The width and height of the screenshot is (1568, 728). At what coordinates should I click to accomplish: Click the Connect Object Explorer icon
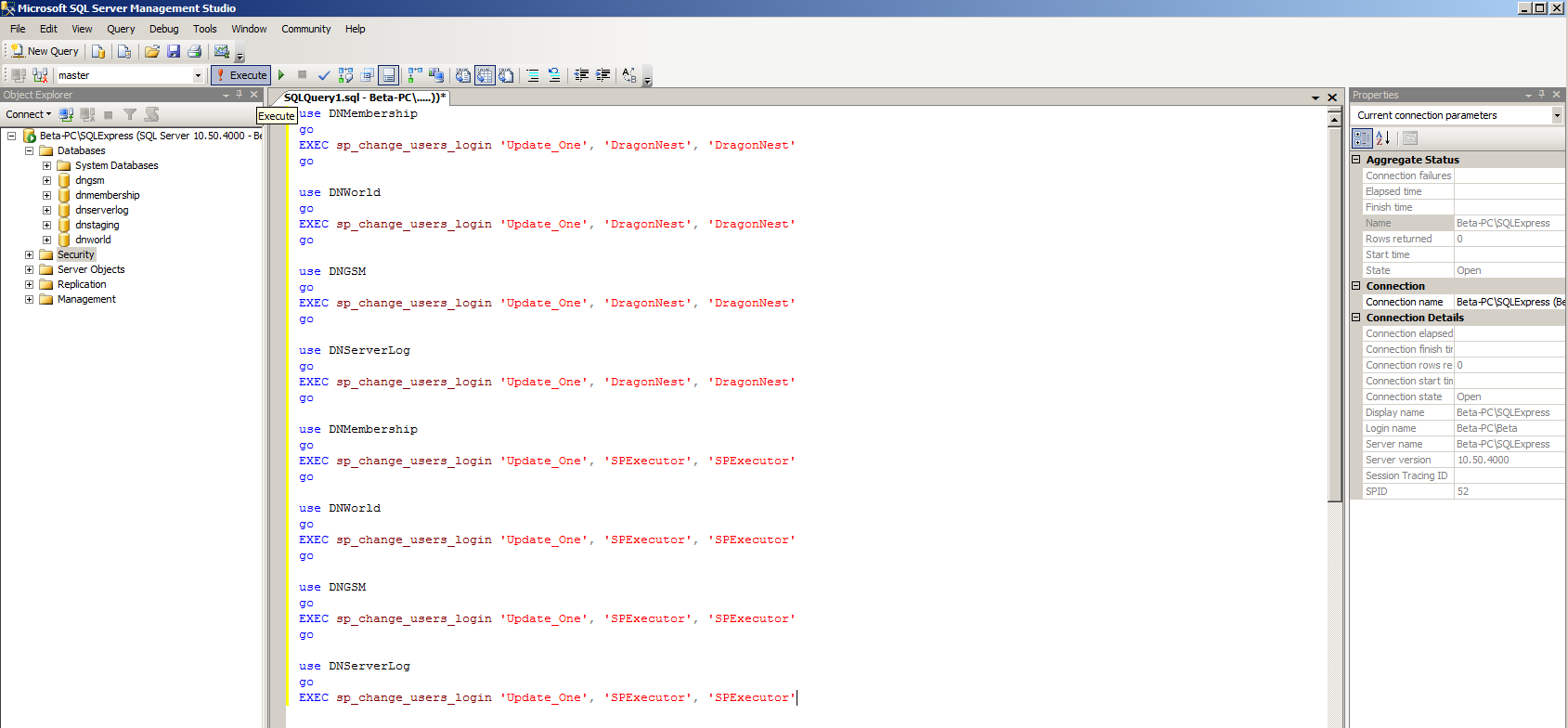(x=66, y=114)
